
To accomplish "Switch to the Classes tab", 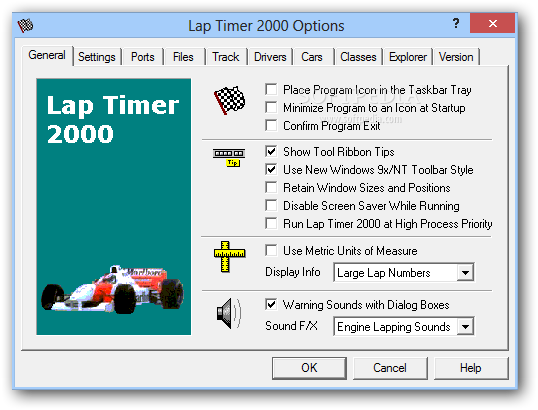I will 358,57.
